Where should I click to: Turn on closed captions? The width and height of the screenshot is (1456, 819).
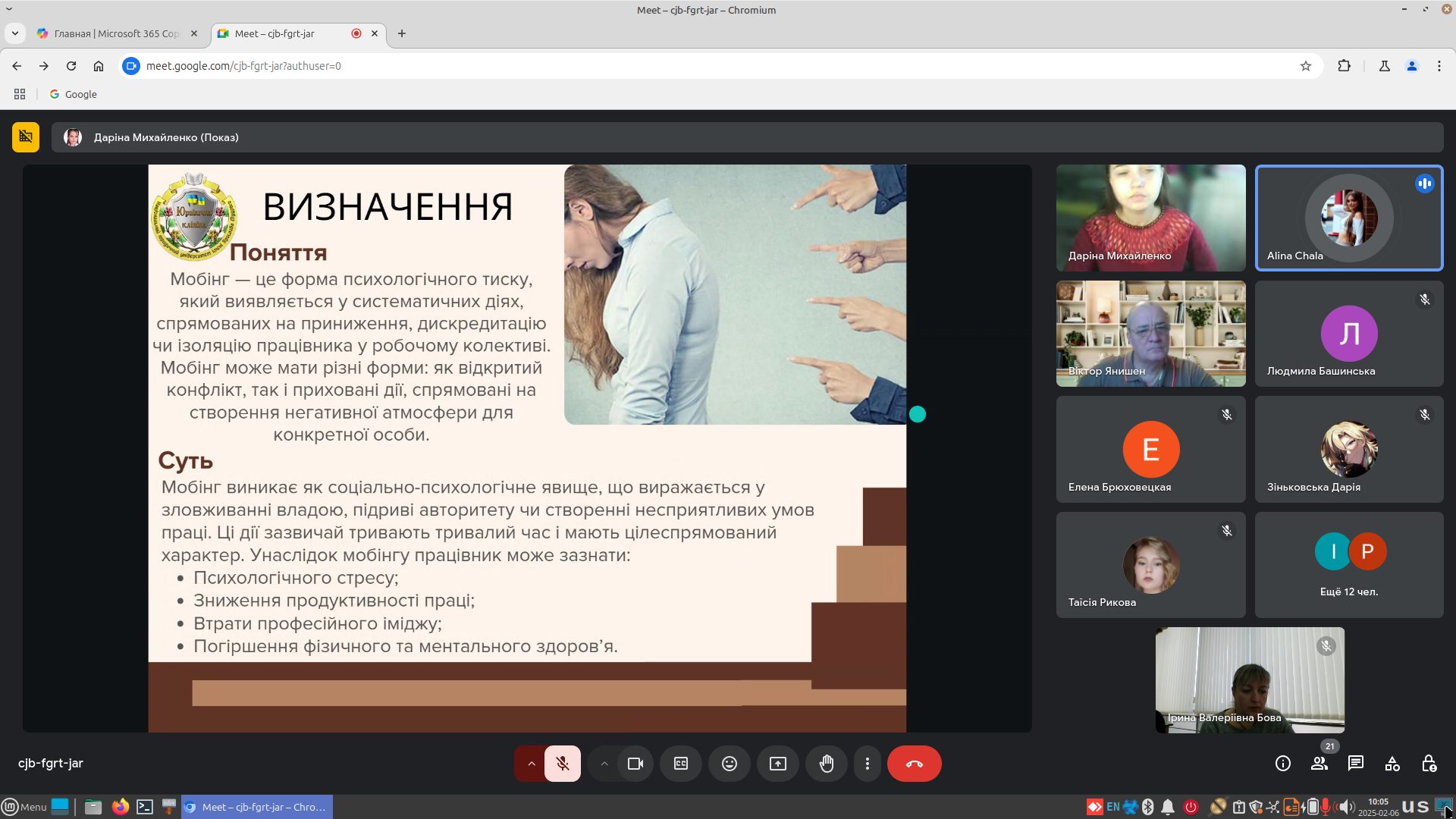(x=681, y=764)
